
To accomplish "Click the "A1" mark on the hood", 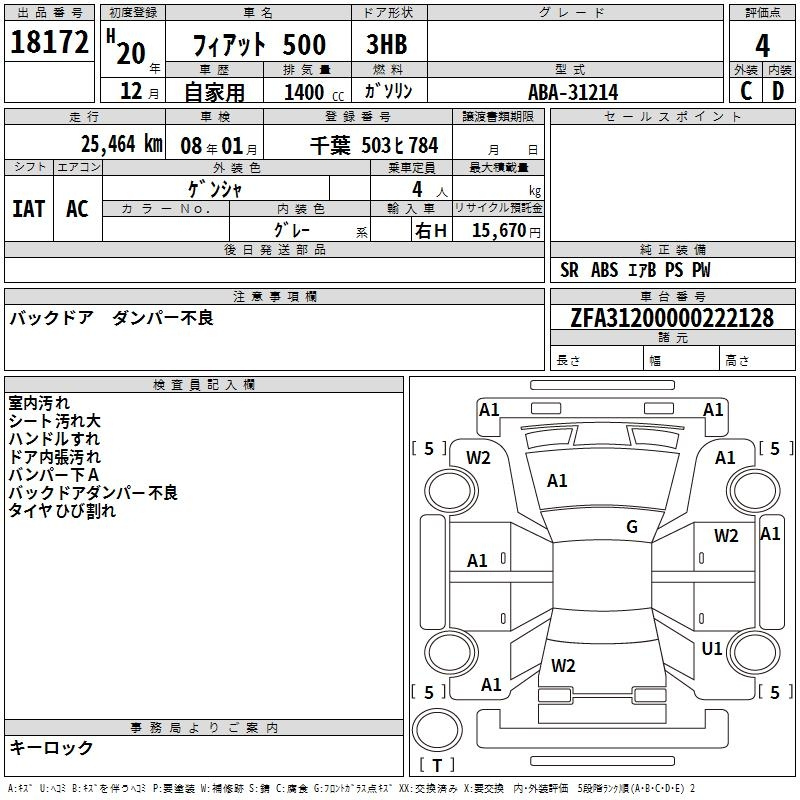I will 557,481.
